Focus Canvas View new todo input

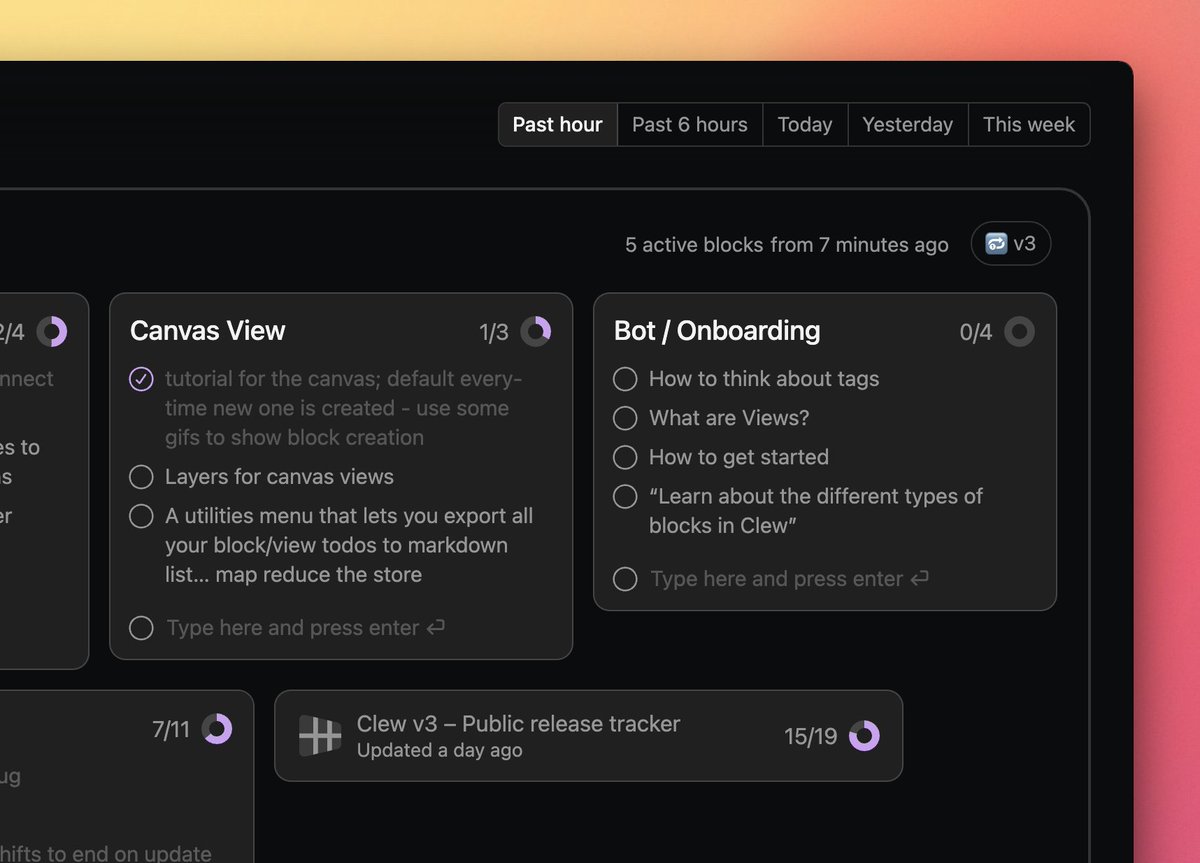pyautogui.click(x=306, y=628)
